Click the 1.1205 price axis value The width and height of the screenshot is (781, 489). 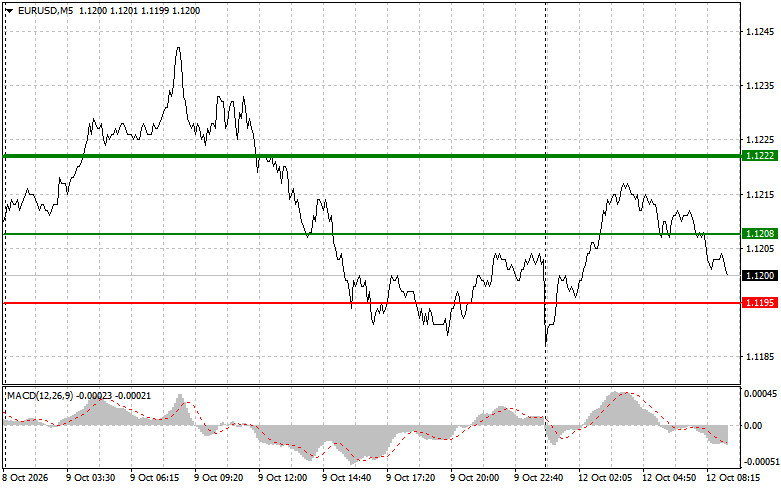760,248
